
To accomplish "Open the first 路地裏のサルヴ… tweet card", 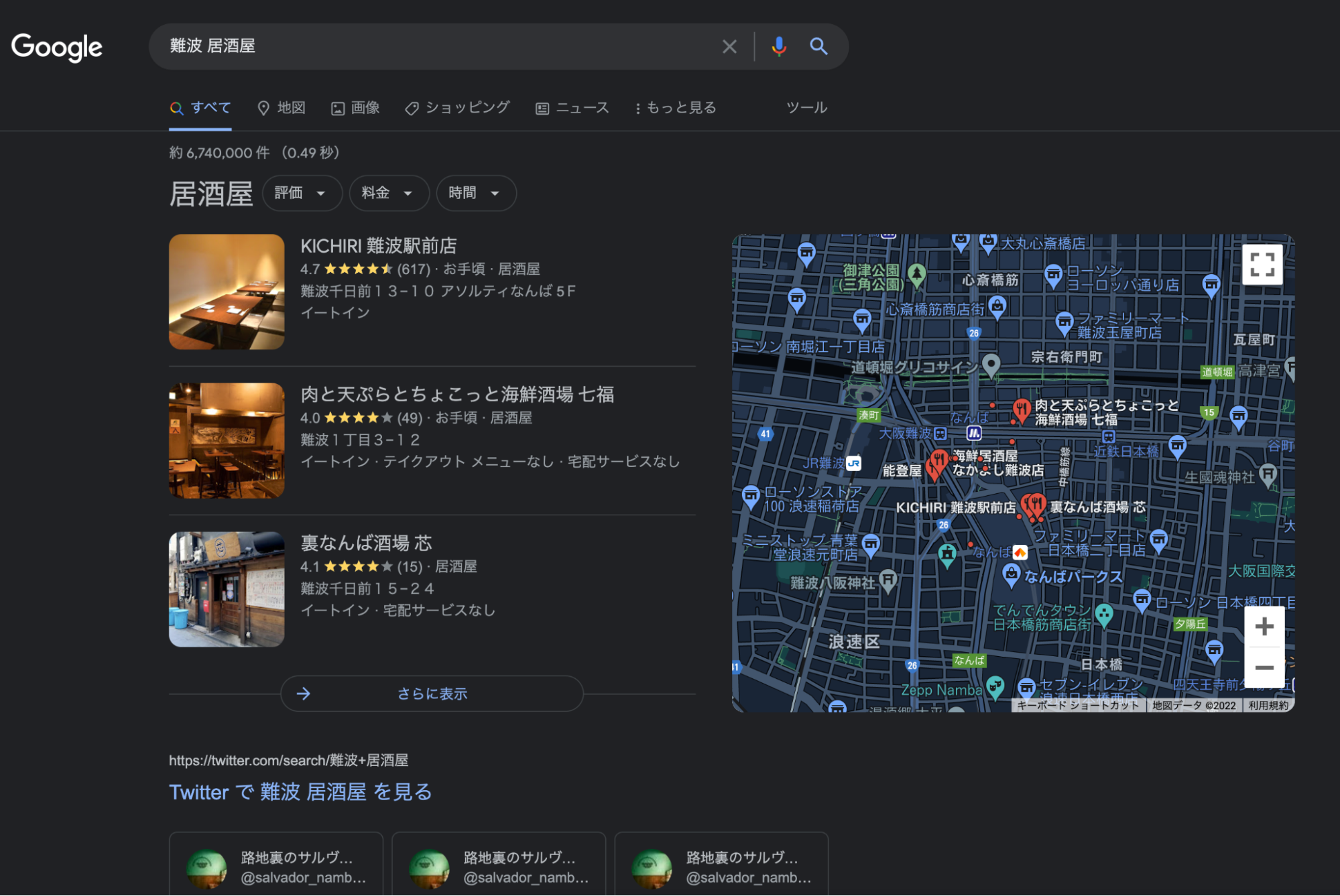I will pyautogui.click(x=276, y=865).
